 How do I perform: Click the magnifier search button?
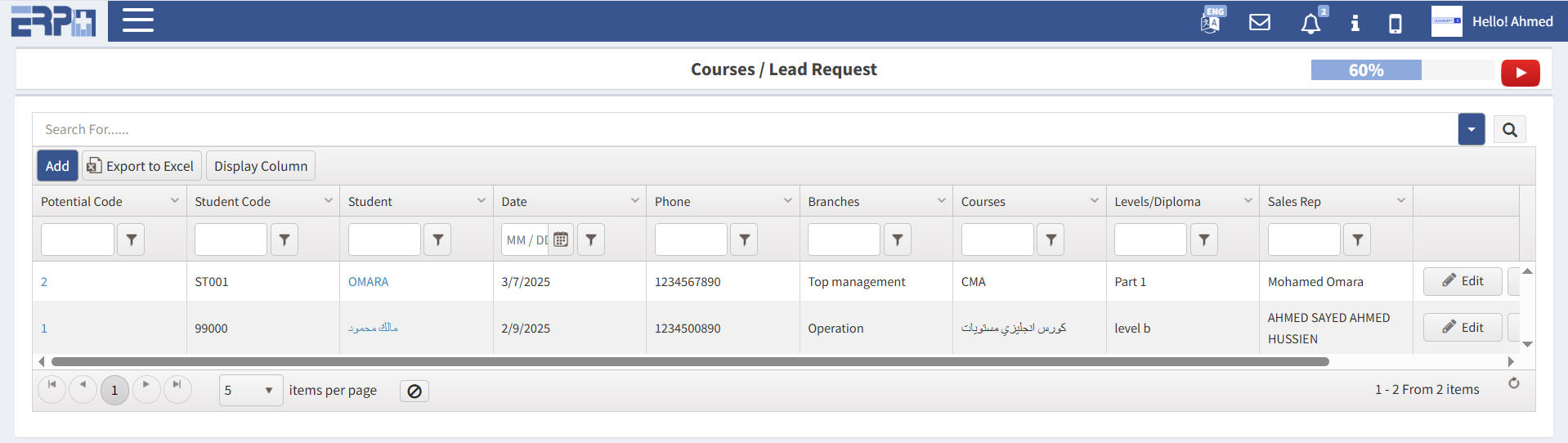pyautogui.click(x=1509, y=129)
